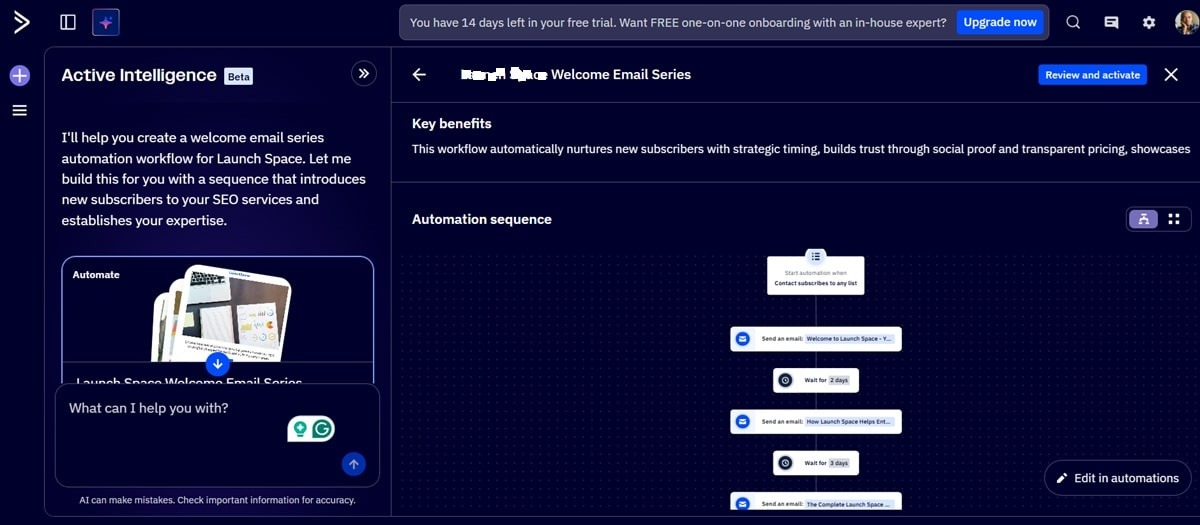Image resolution: width=1200 pixels, height=525 pixels.
Task: Select the Contact subscribes to any list trigger
Action: click(x=816, y=283)
